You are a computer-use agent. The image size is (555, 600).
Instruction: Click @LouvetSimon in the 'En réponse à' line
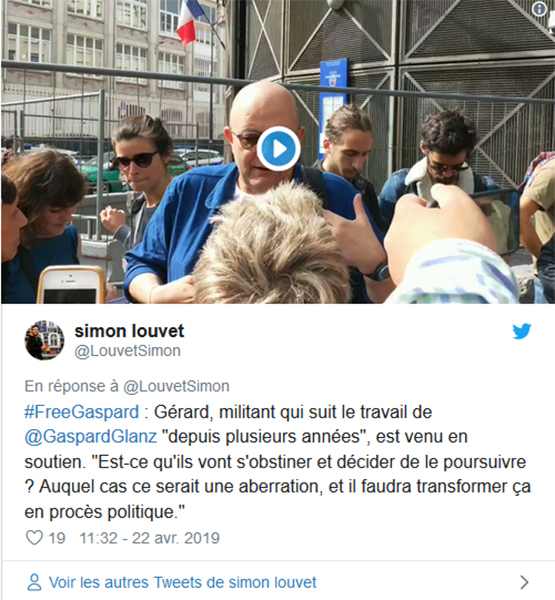[176, 386]
